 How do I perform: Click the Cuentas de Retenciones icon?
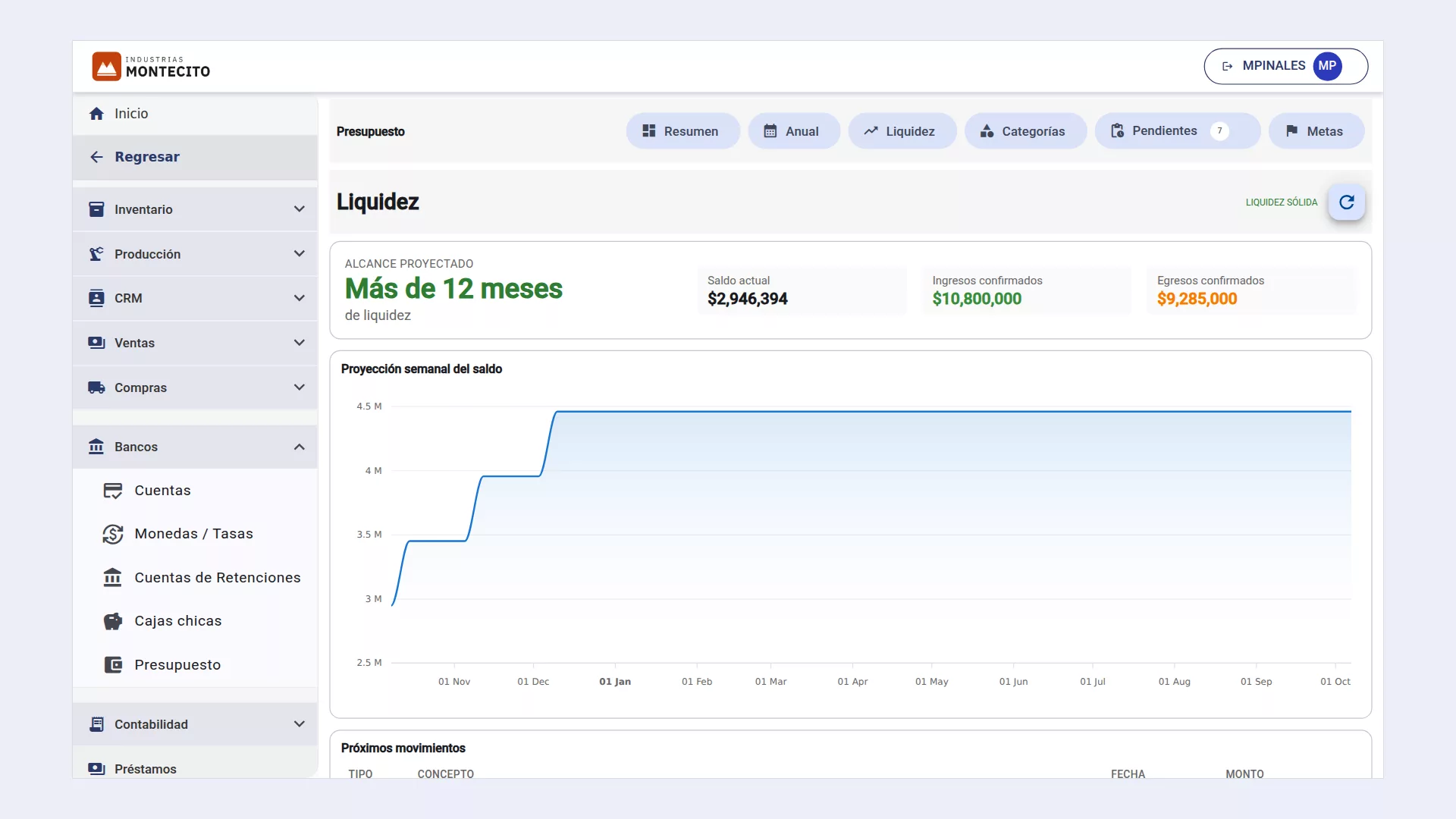[113, 578]
